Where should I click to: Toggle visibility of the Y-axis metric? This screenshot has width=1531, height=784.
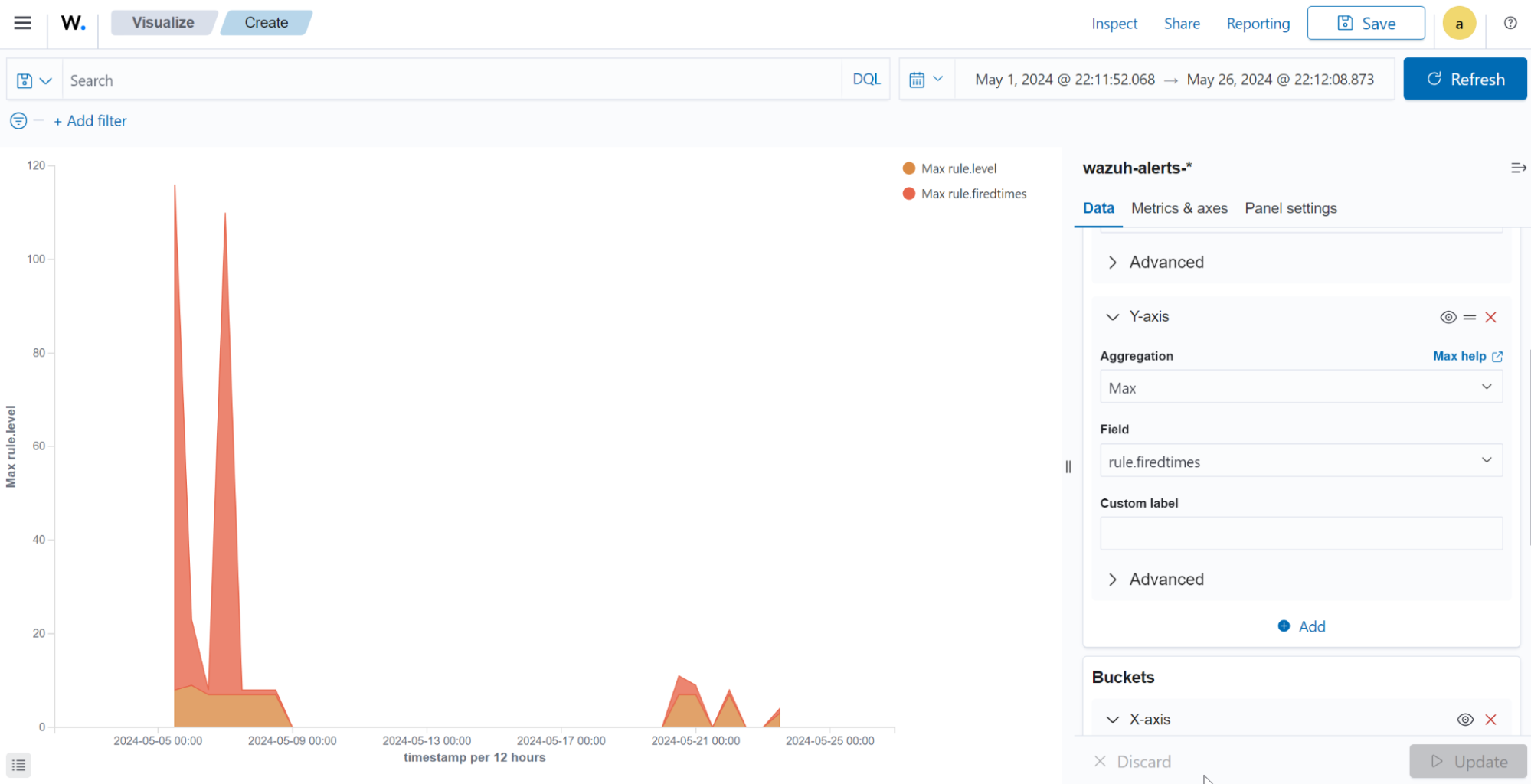(1448, 316)
